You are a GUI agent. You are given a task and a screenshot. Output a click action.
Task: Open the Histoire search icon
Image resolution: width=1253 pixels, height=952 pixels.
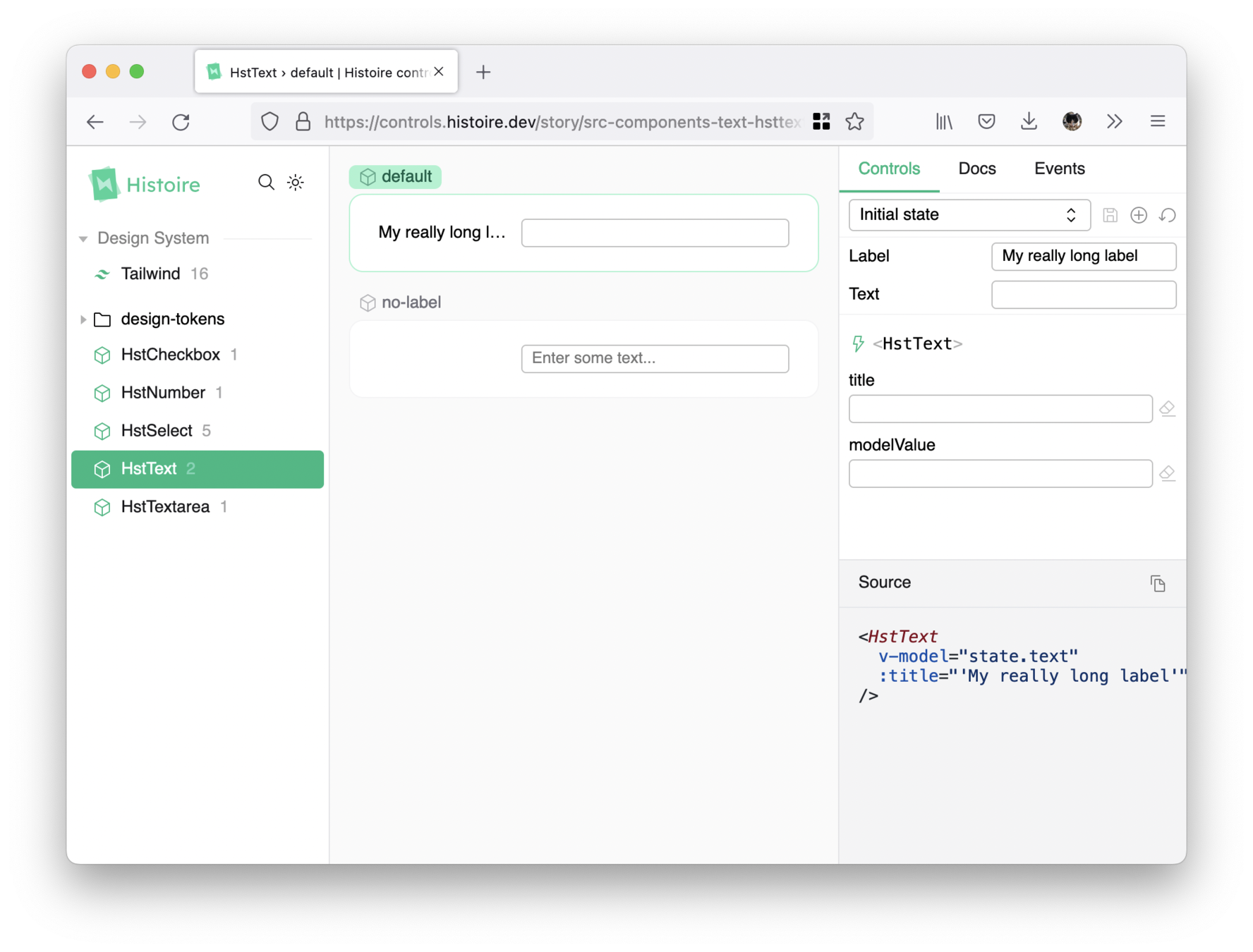pyautogui.click(x=266, y=183)
